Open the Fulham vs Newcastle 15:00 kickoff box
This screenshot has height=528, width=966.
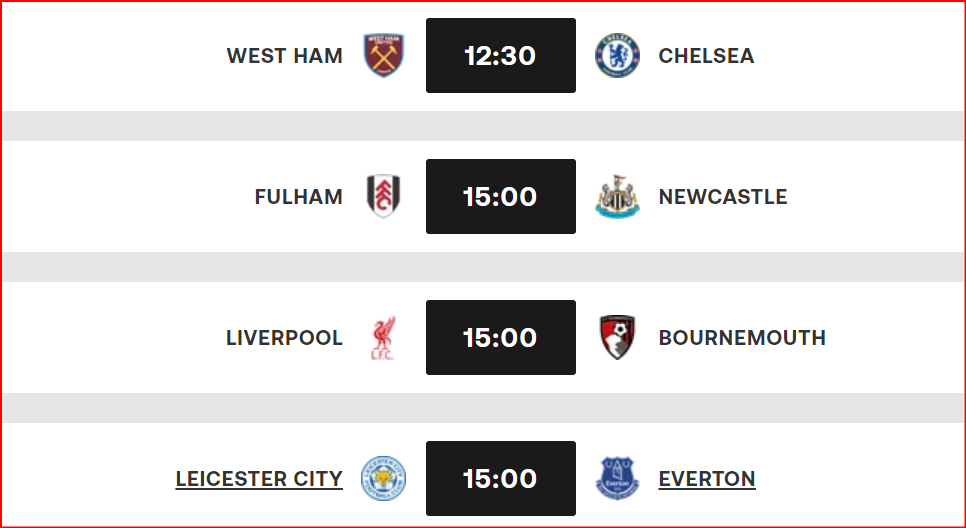coord(500,197)
